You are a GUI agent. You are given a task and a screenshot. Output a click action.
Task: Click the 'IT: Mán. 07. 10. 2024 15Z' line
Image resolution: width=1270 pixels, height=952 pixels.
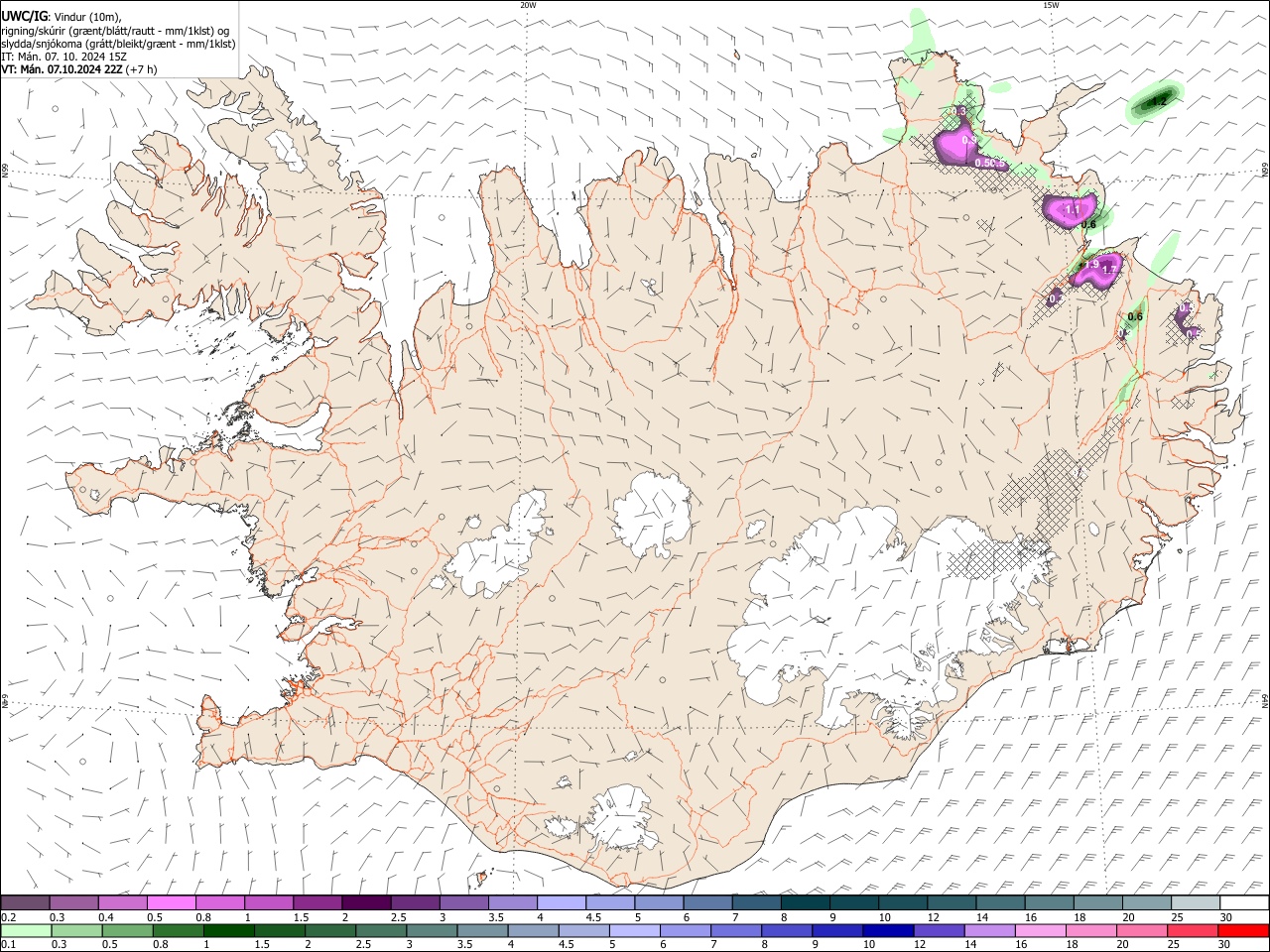pyautogui.click(x=64, y=57)
